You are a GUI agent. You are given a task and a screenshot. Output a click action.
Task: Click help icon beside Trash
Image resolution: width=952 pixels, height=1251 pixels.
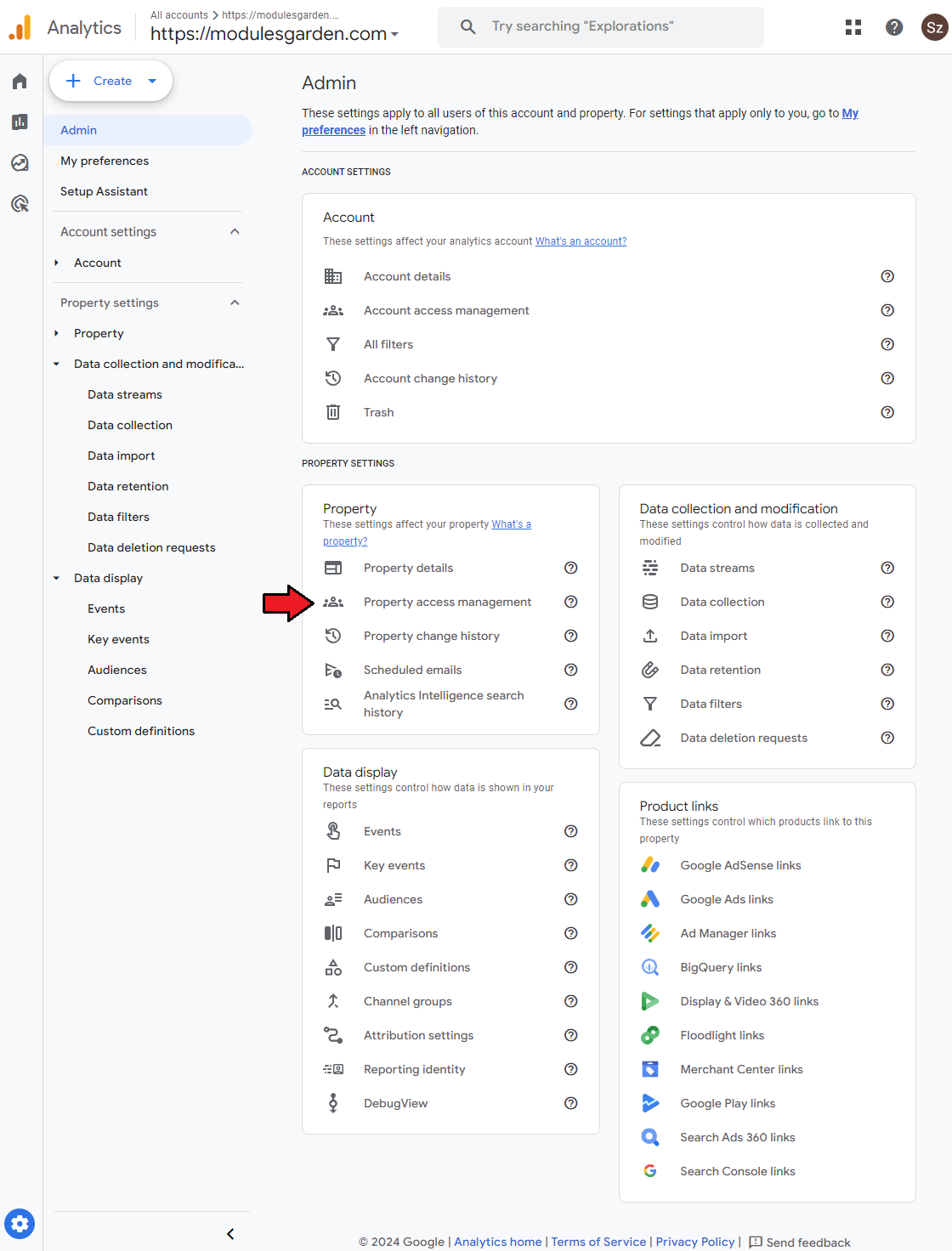pyautogui.click(x=887, y=412)
